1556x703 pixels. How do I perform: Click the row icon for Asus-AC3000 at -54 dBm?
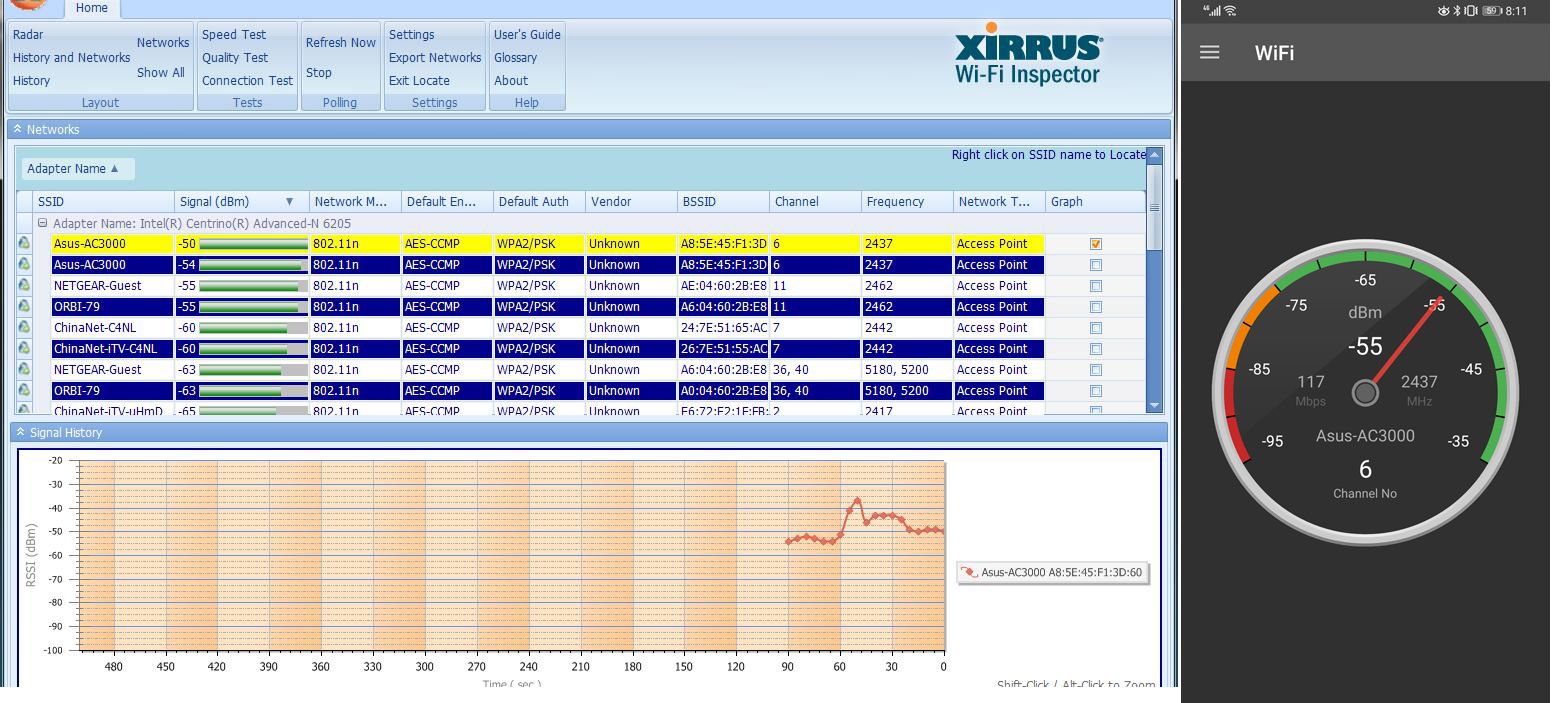(x=24, y=264)
